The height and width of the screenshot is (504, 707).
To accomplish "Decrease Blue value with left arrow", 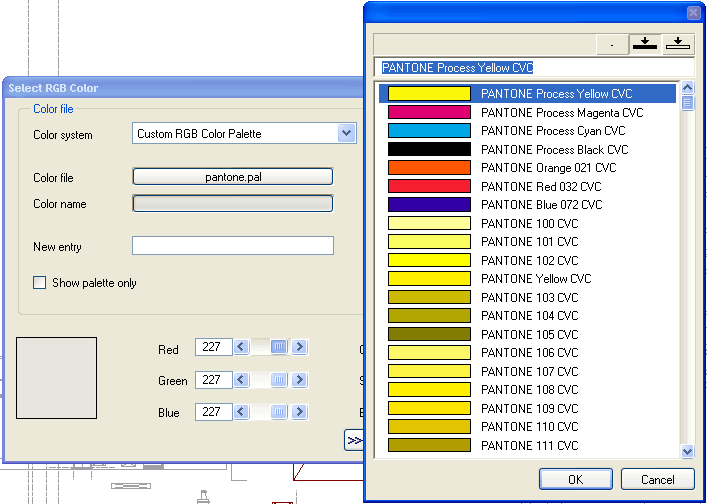I will click(241, 412).
